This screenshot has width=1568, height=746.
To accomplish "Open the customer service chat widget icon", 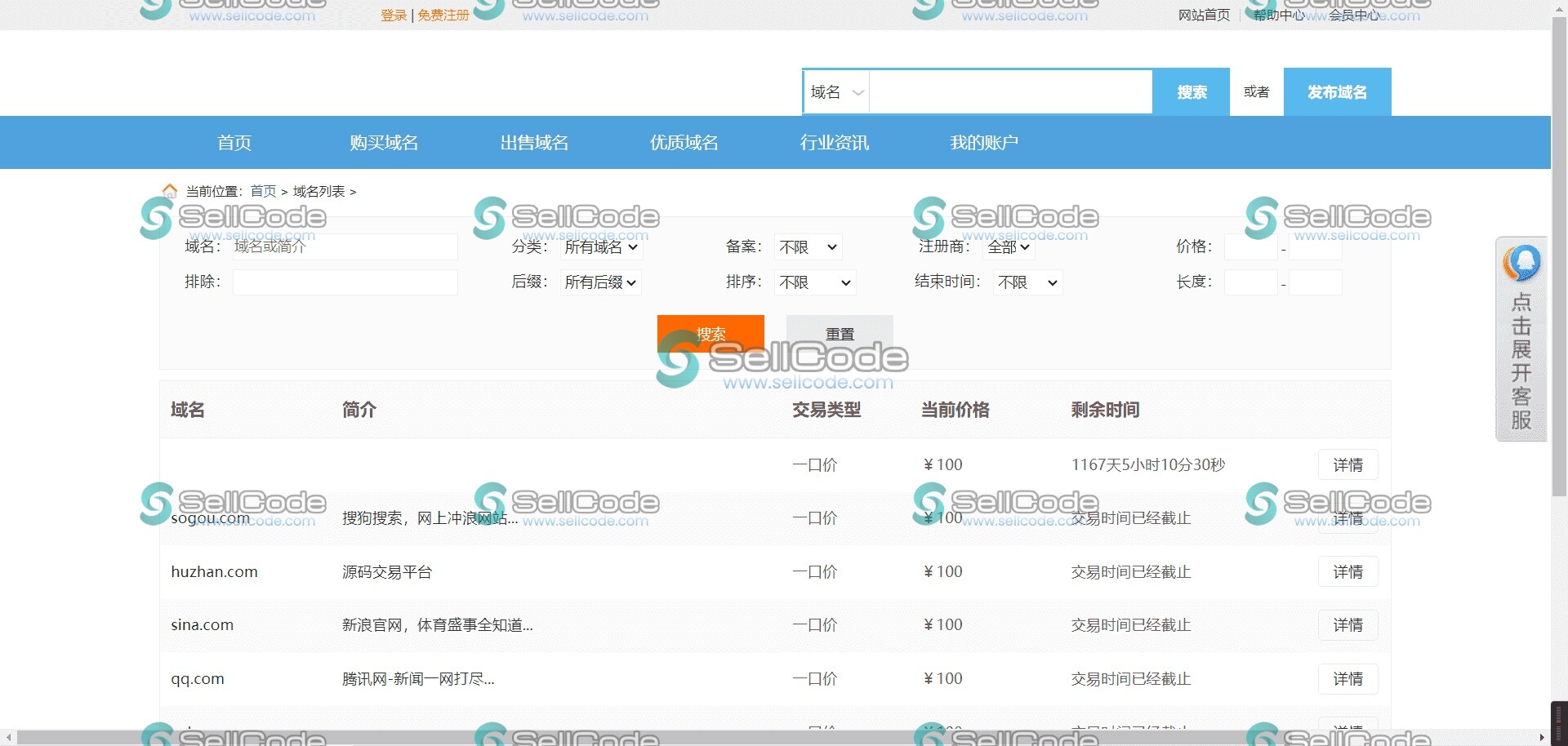I will (x=1521, y=263).
